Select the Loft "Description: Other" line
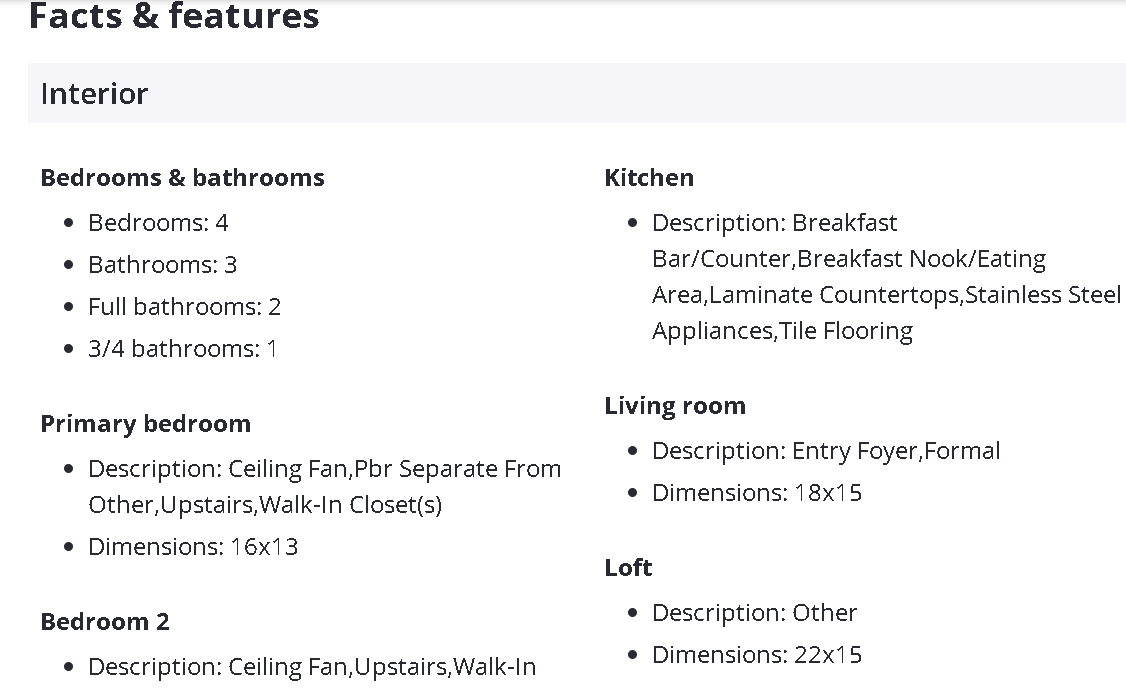This screenshot has width=1126, height=688. click(x=754, y=613)
